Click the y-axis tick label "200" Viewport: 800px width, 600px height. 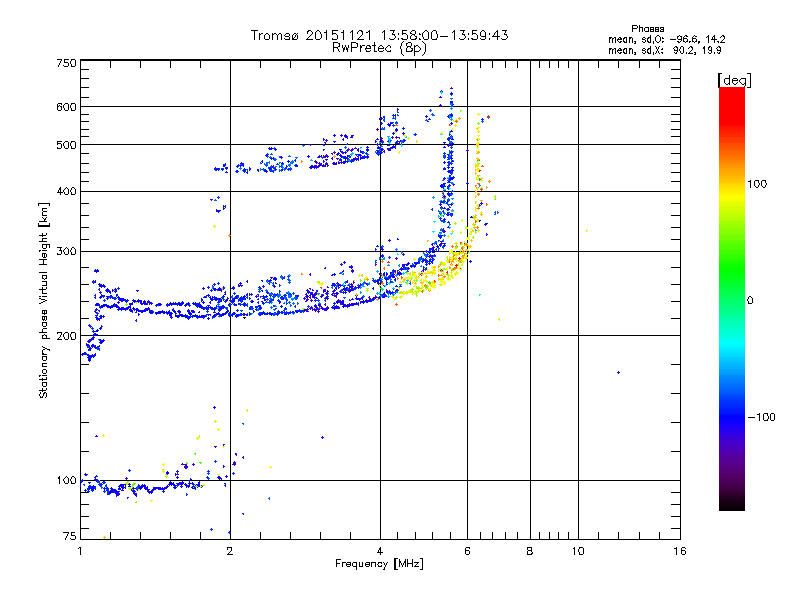tap(67, 336)
